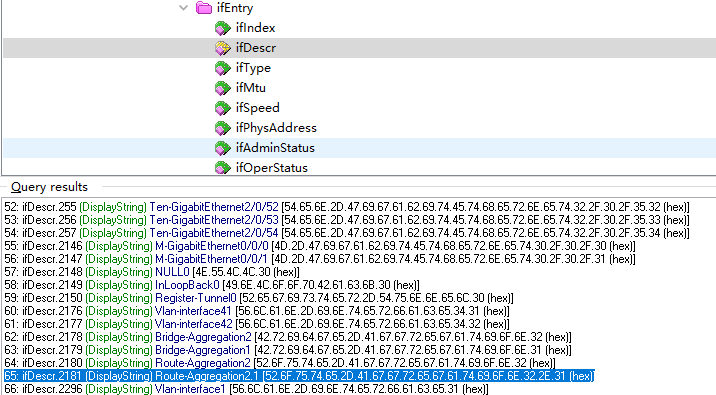The width and height of the screenshot is (716, 395).
Task: Select the ifEntry tree label
Action: coord(235,8)
